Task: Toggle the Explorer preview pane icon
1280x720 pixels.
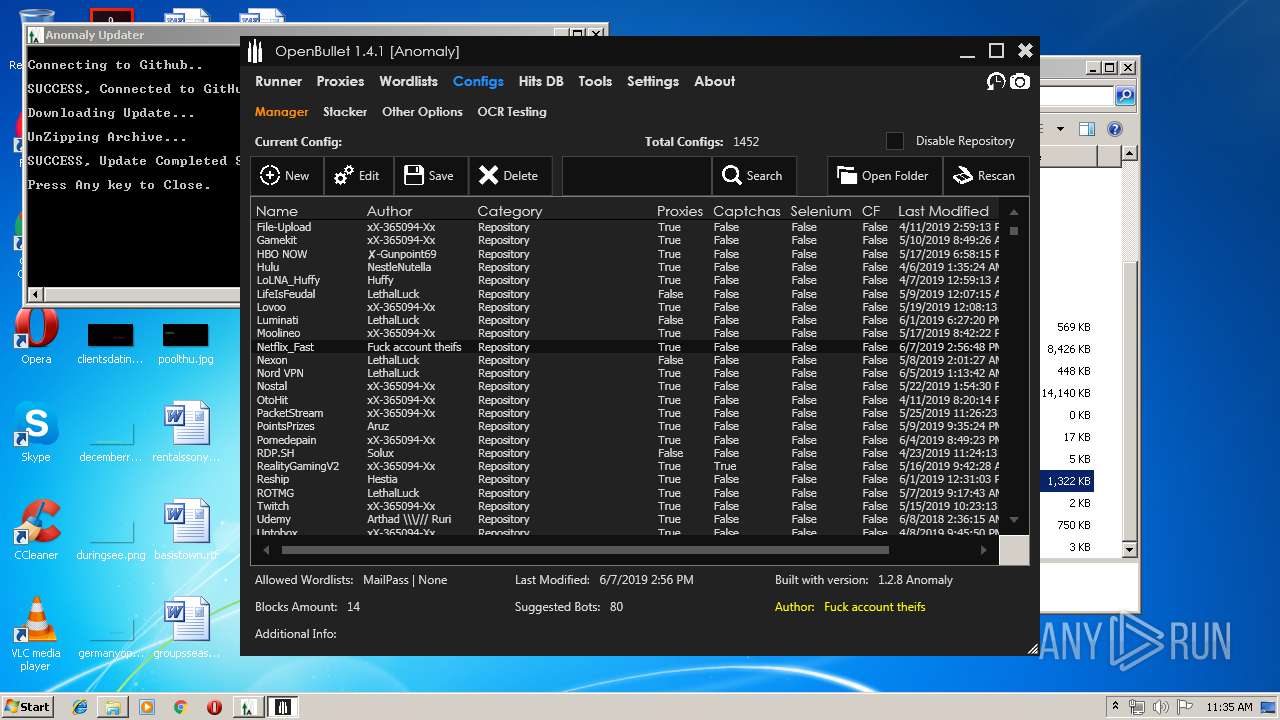Action: point(1087,129)
